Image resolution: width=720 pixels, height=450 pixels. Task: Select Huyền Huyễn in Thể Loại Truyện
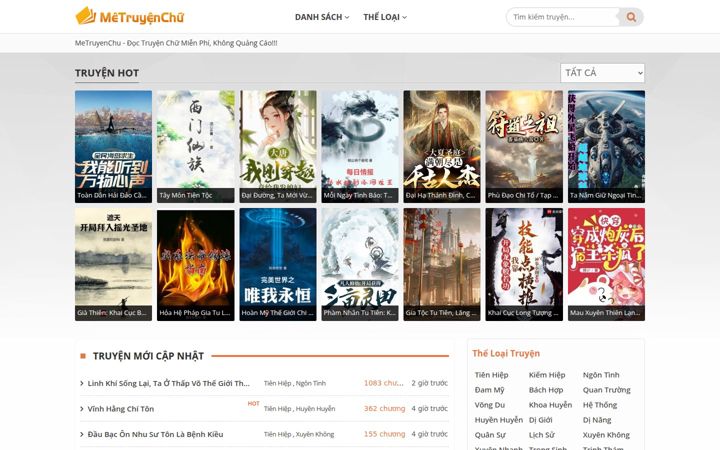tap(499, 420)
